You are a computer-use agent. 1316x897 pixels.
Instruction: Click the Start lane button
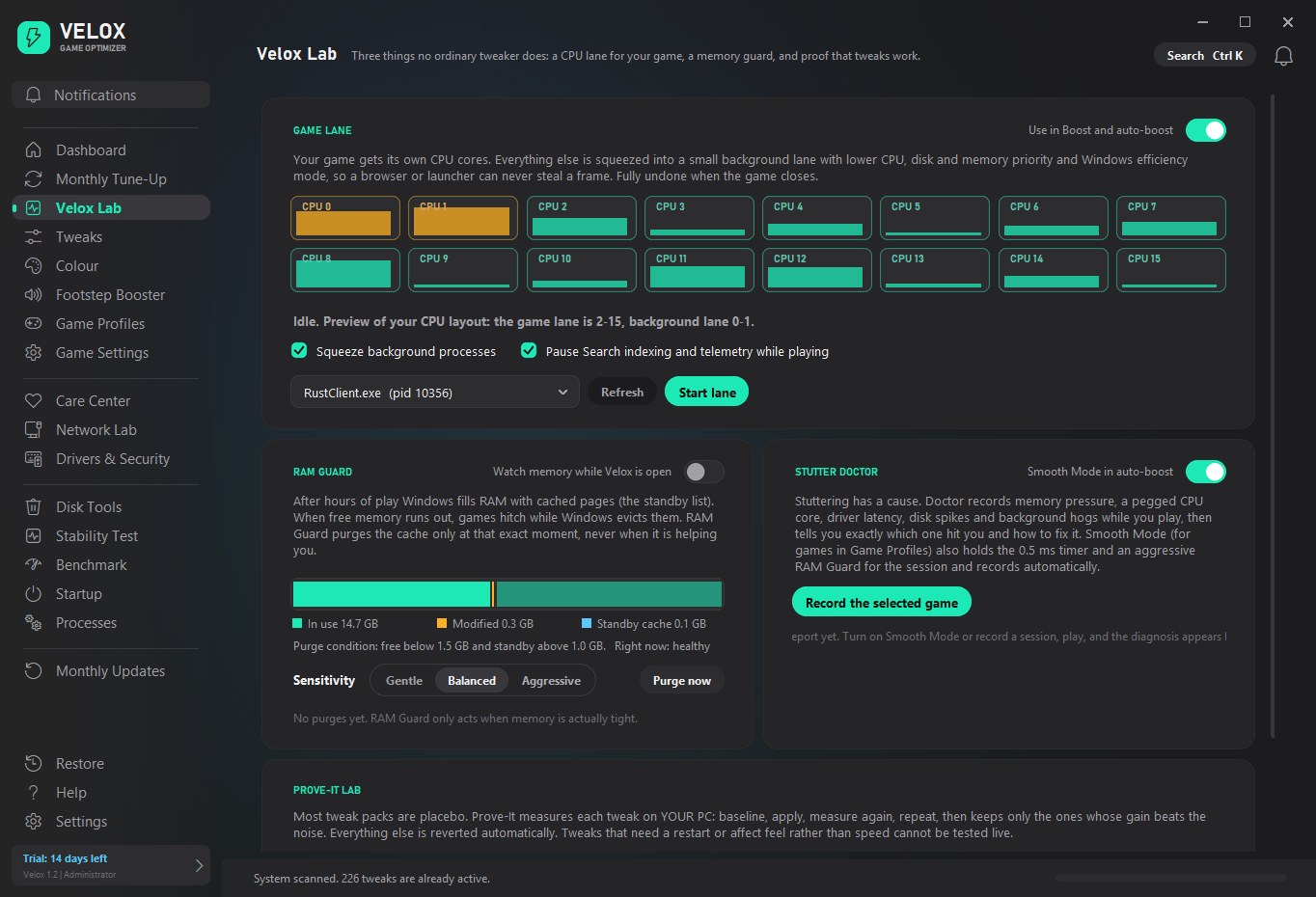click(707, 393)
